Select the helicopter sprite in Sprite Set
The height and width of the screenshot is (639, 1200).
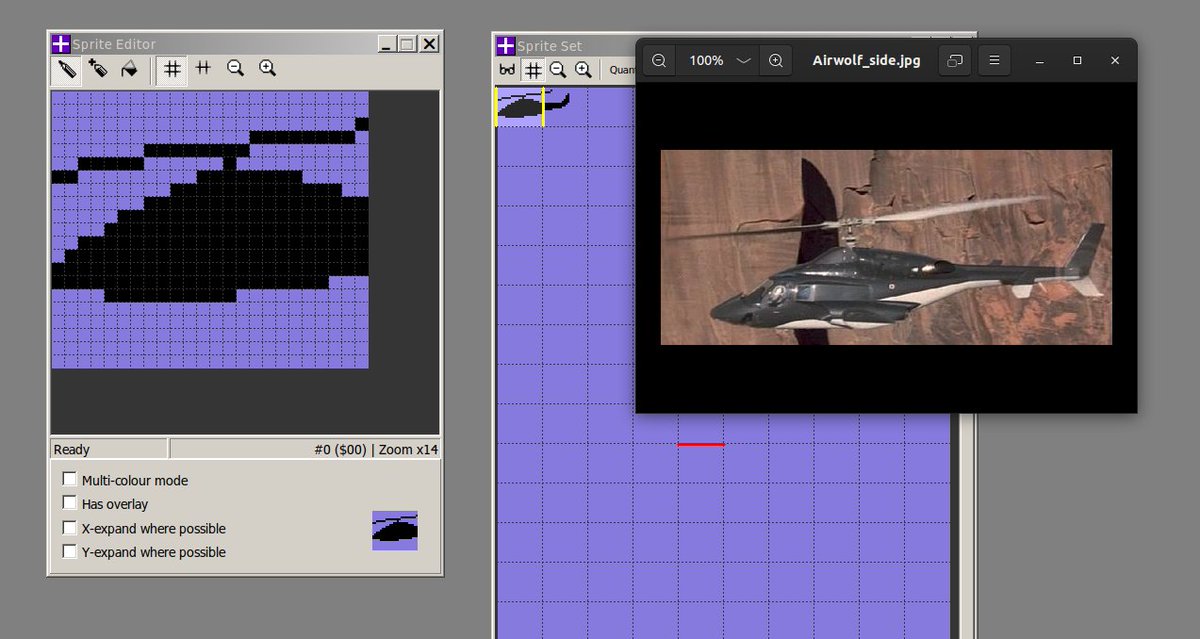[520, 106]
